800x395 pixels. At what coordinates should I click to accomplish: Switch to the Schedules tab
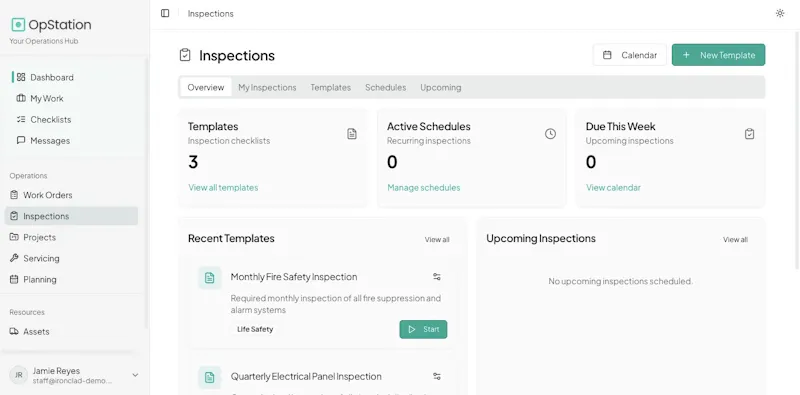click(386, 87)
